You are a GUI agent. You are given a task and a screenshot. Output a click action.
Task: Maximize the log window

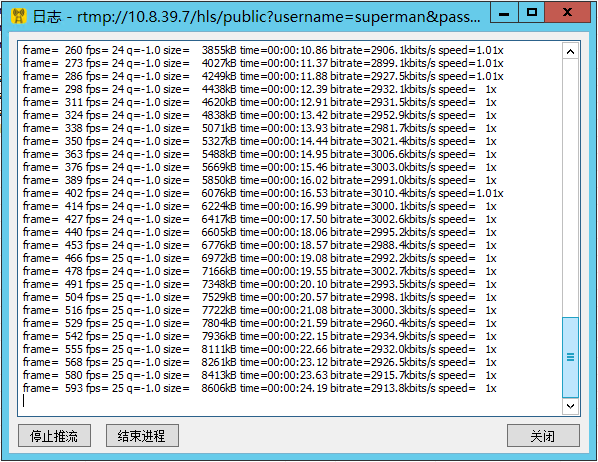[x=532, y=13]
